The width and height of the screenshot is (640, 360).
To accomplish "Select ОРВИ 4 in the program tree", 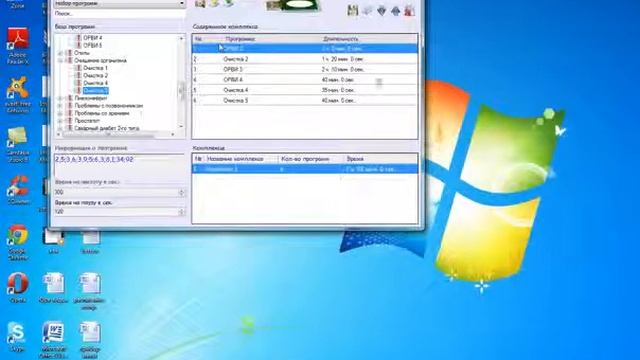I will (93, 38).
